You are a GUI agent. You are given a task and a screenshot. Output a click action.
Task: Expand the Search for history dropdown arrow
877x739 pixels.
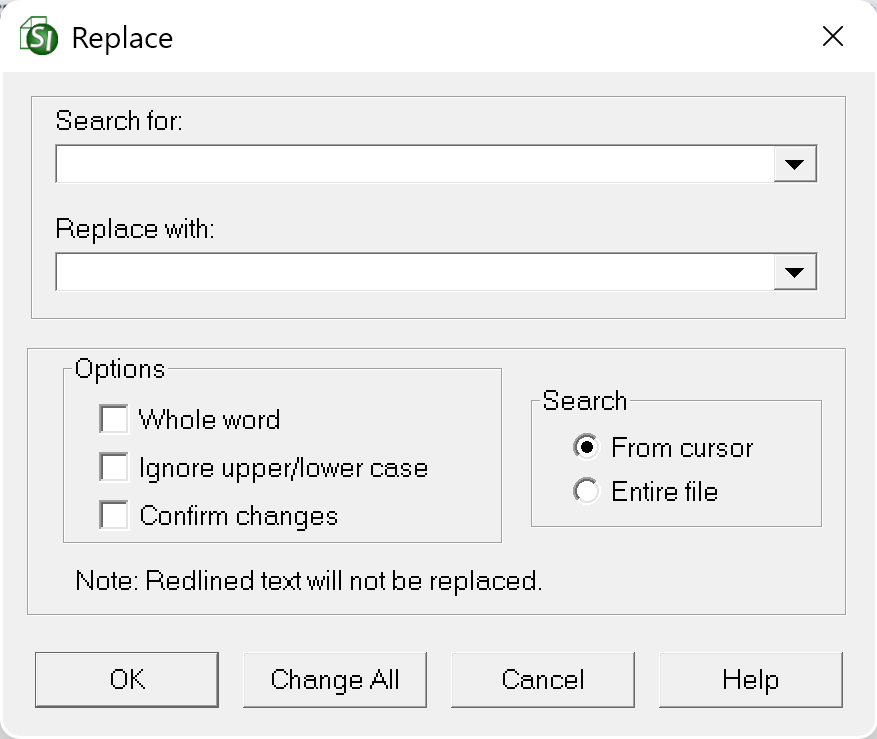pyautogui.click(x=795, y=164)
